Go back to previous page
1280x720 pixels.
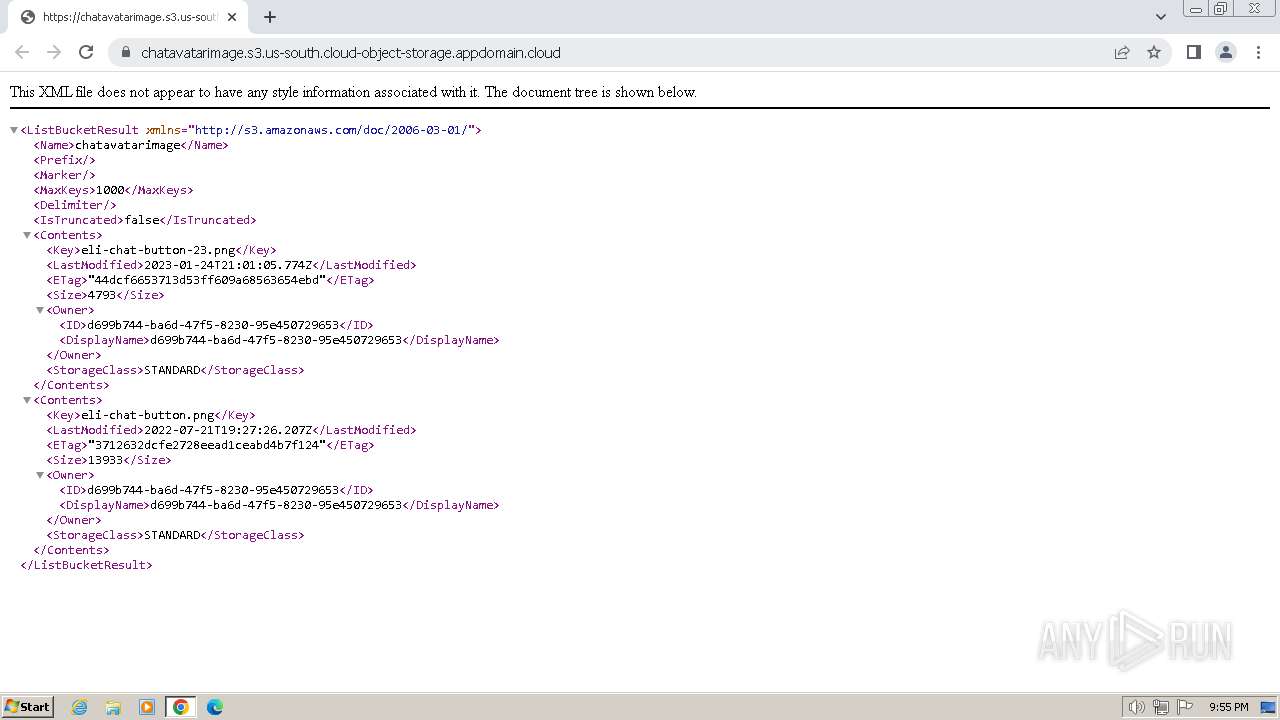click(x=22, y=52)
